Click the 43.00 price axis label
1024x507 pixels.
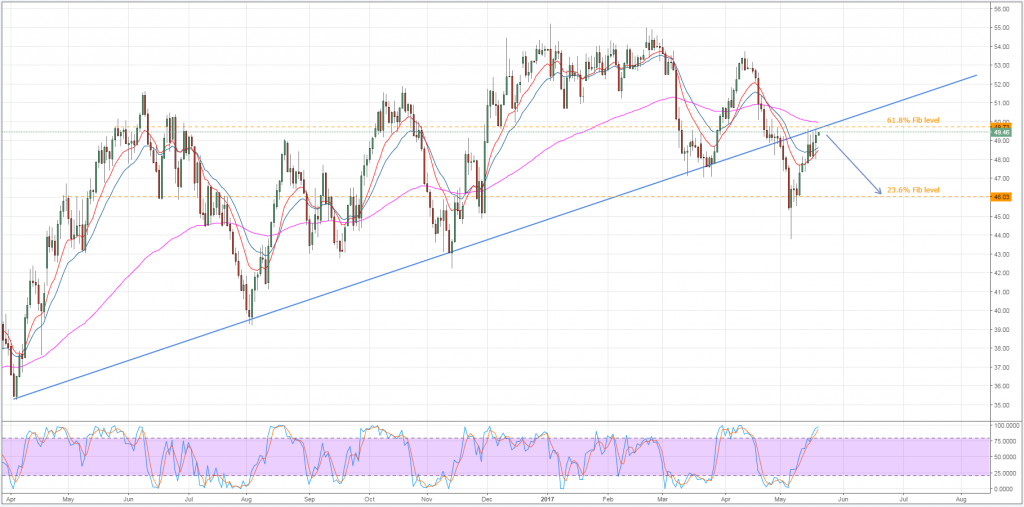[x=1000, y=254]
